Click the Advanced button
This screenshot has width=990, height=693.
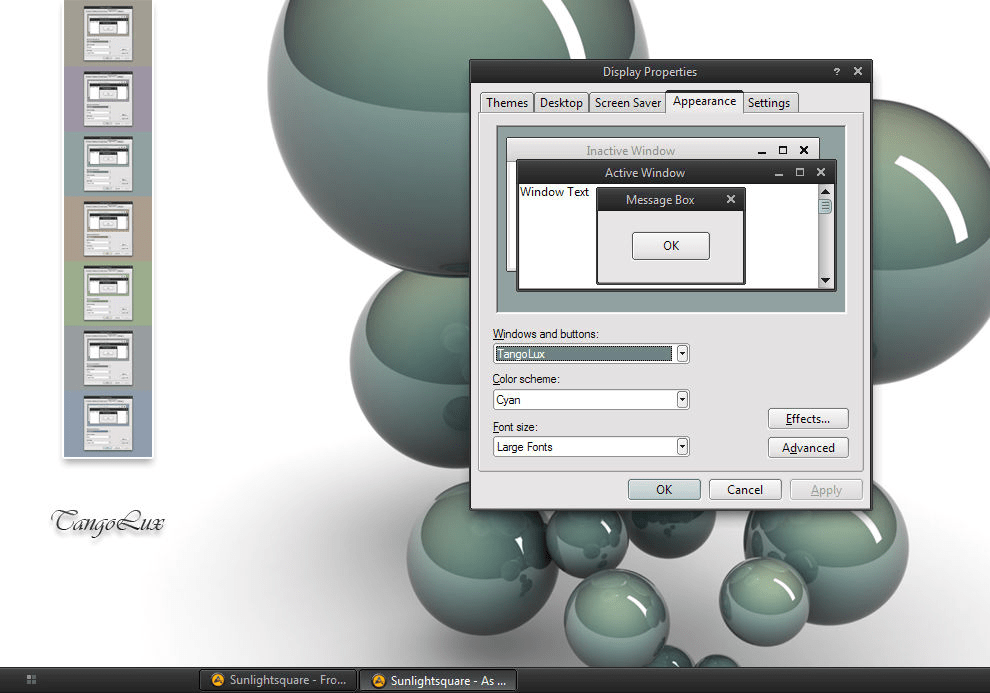(x=808, y=448)
